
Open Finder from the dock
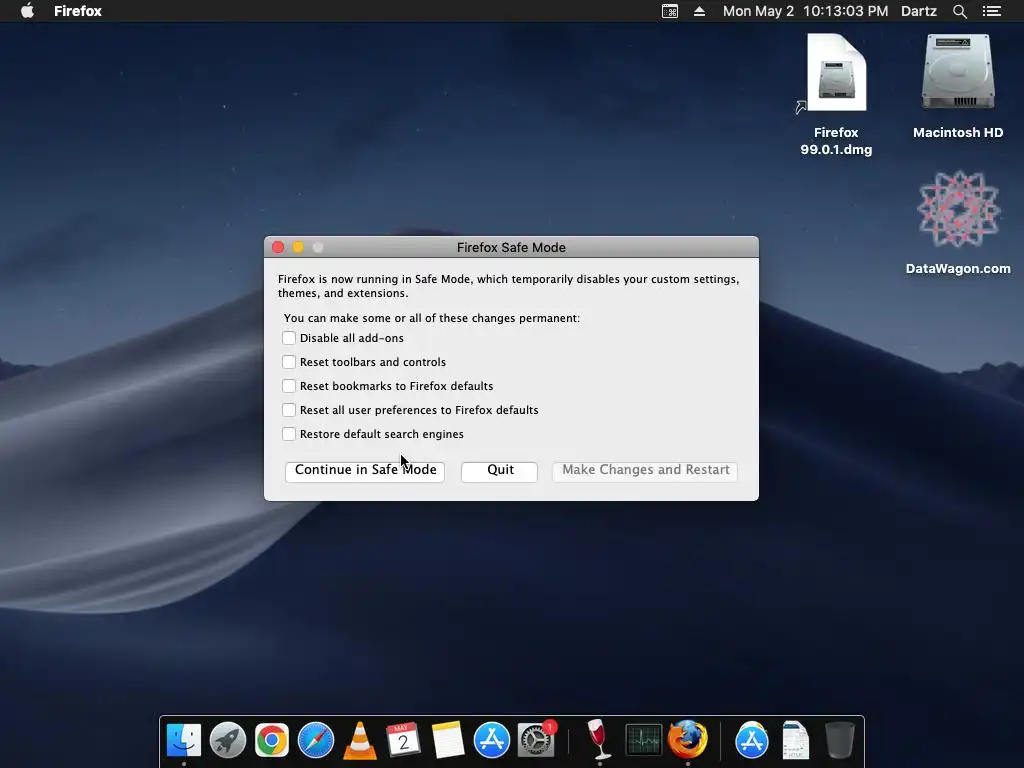tap(184, 740)
